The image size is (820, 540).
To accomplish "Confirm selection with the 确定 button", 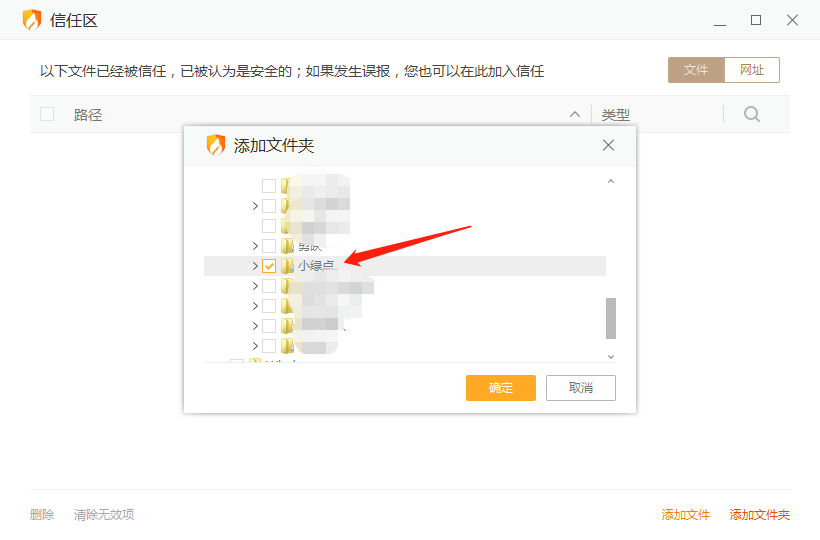I will (500, 388).
